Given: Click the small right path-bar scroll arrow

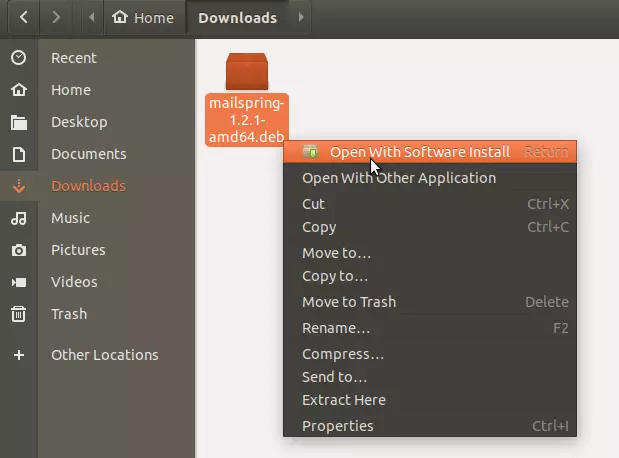Looking at the screenshot, I should [x=301, y=17].
